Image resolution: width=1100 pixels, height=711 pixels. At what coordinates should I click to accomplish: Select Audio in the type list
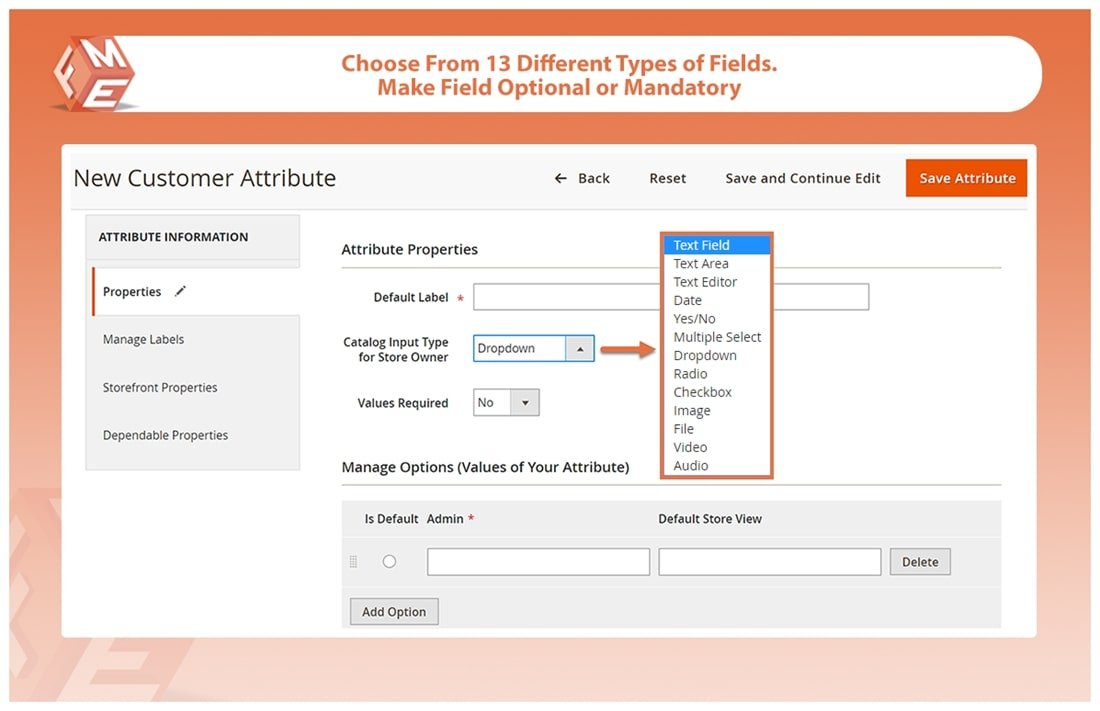tap(690, 465)
